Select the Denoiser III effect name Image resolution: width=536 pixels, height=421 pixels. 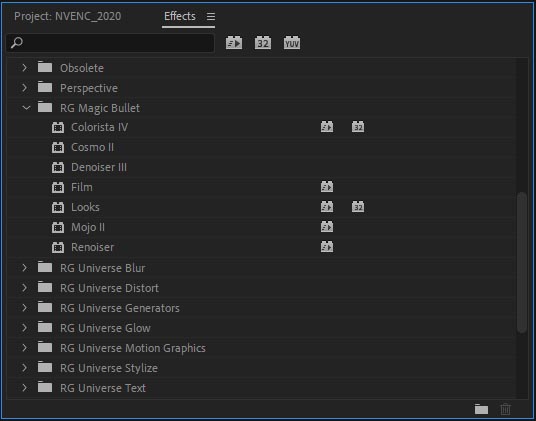point(99,167)
